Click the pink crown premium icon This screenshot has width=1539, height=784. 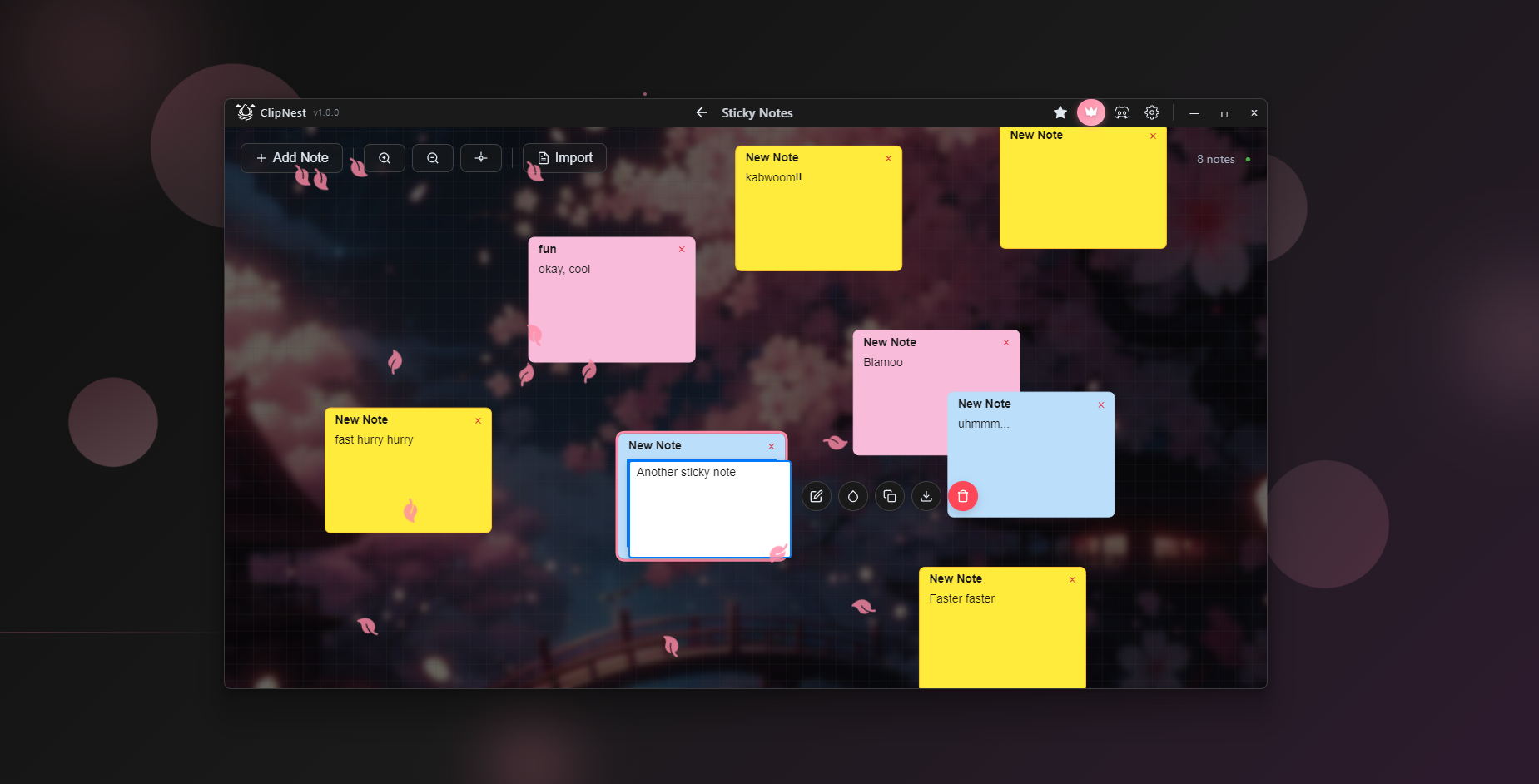tap(1090, 112)
